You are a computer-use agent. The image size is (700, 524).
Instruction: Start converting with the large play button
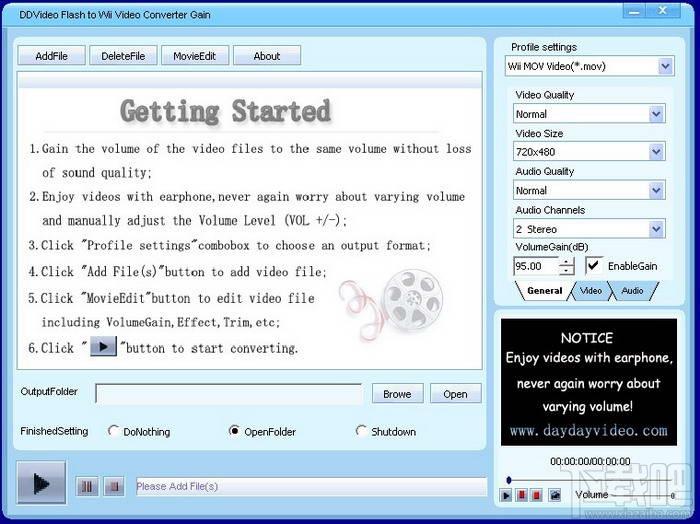pos(41,482)
